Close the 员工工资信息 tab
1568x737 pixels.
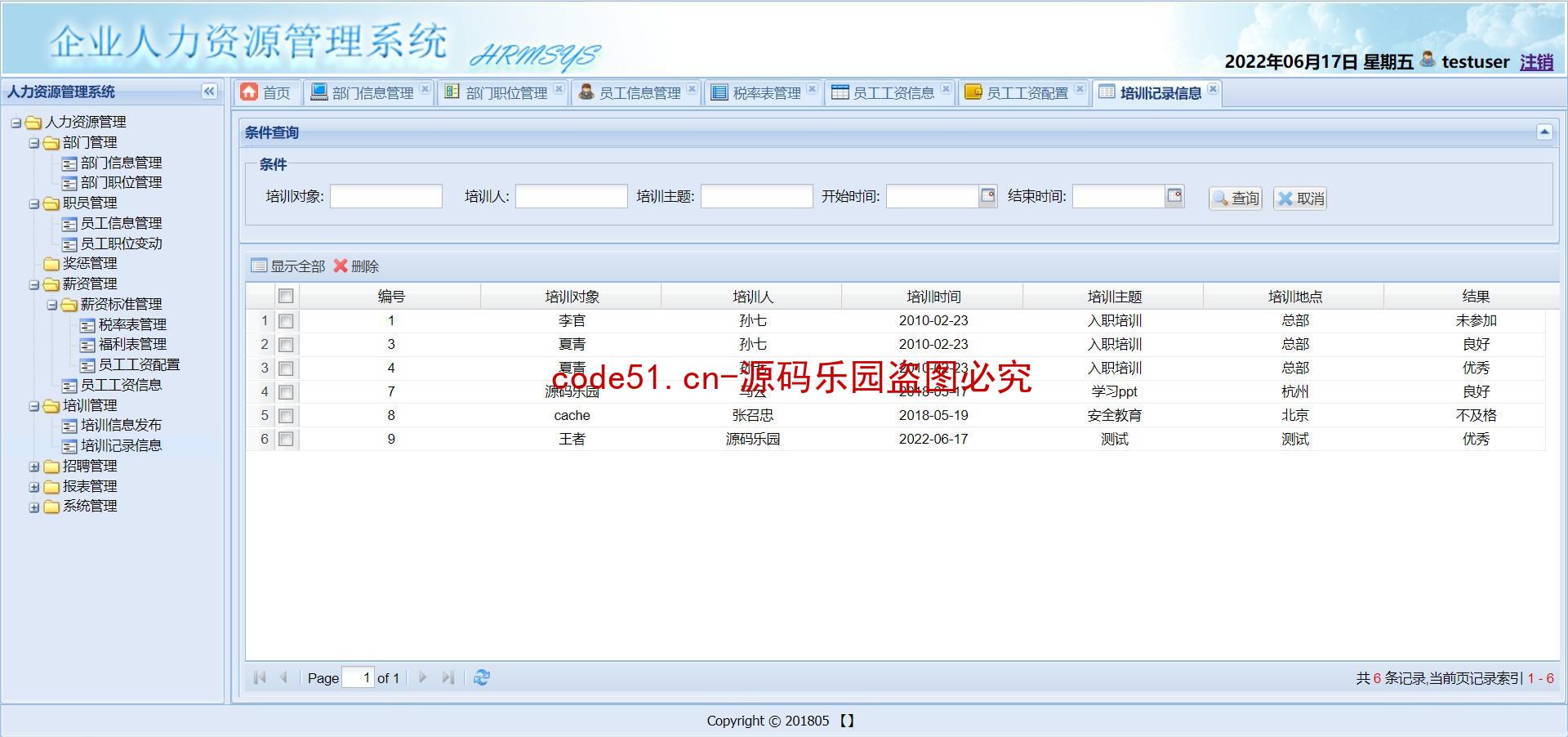(x=946, y=89)
